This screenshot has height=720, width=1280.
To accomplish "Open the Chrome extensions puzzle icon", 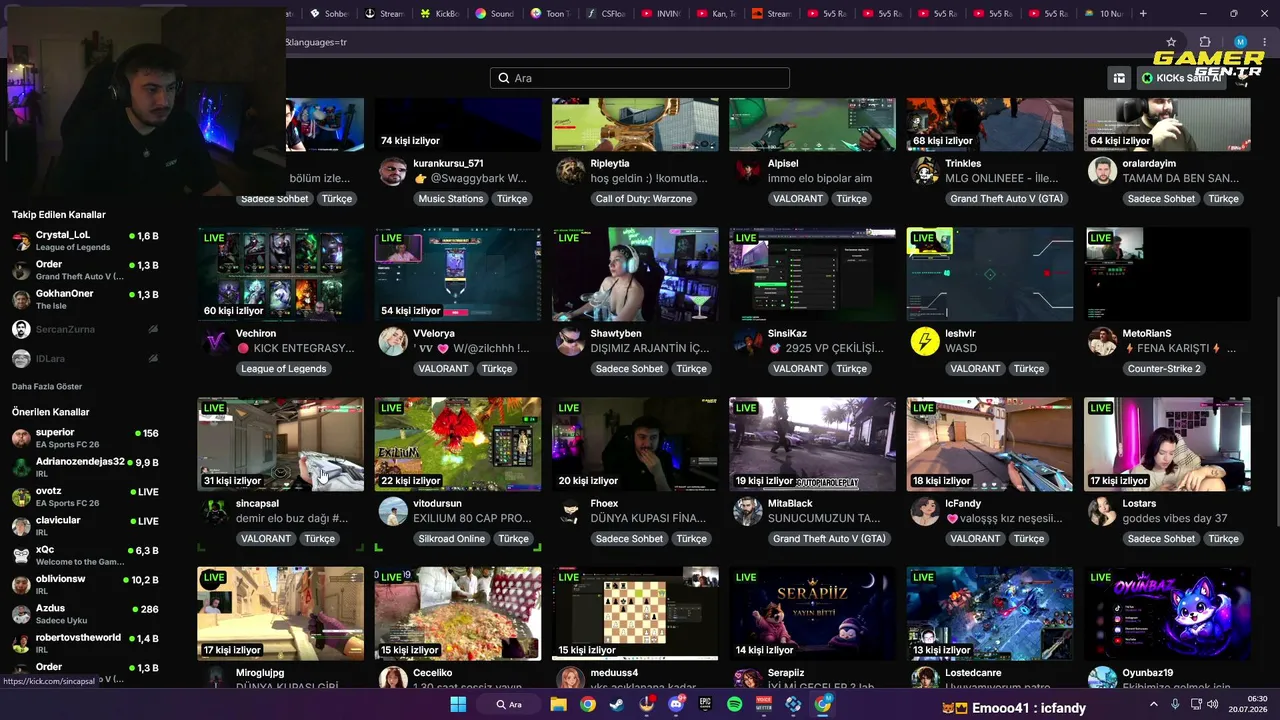I will click(1205, 42).
